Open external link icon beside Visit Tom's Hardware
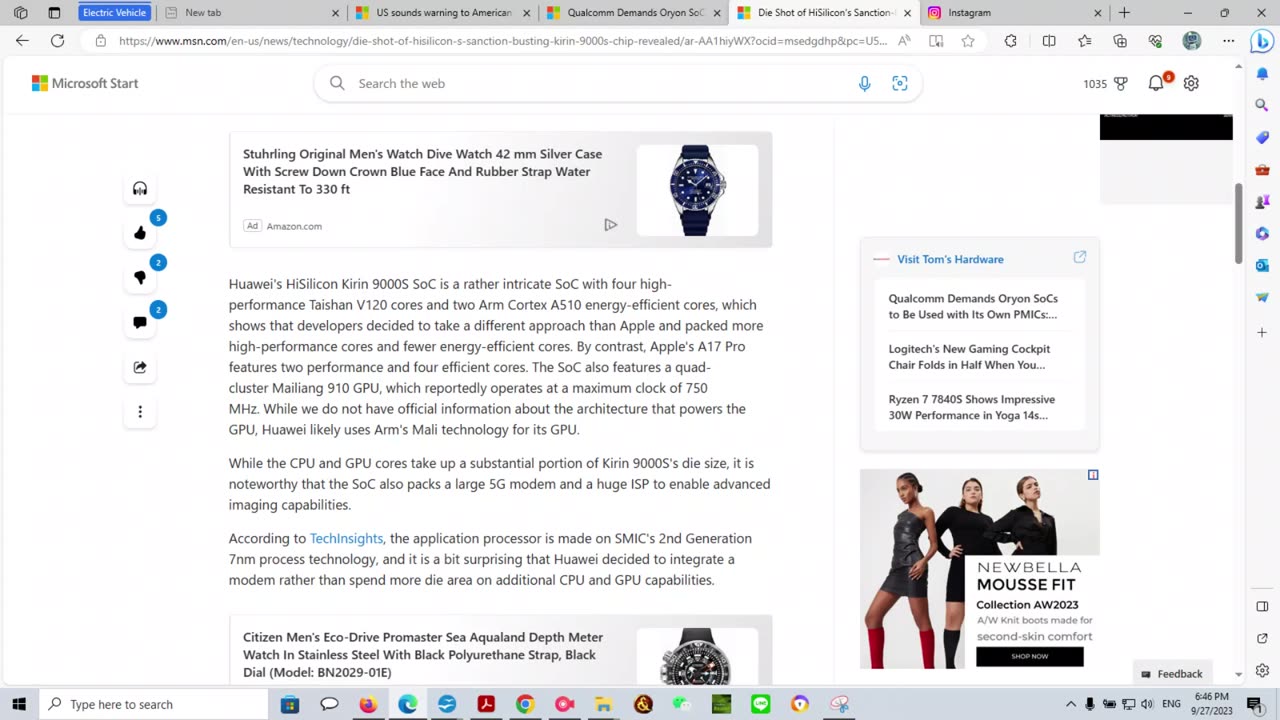The image size is (1280, 720). [1080, 258]
